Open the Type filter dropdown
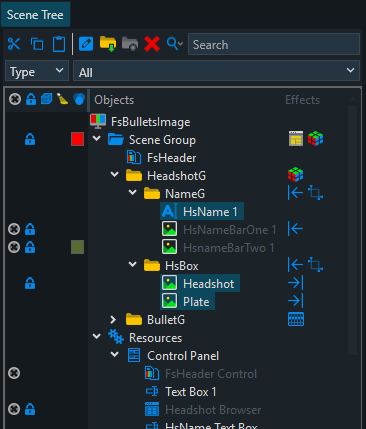366x429 pixels. [x=37, y=71]
